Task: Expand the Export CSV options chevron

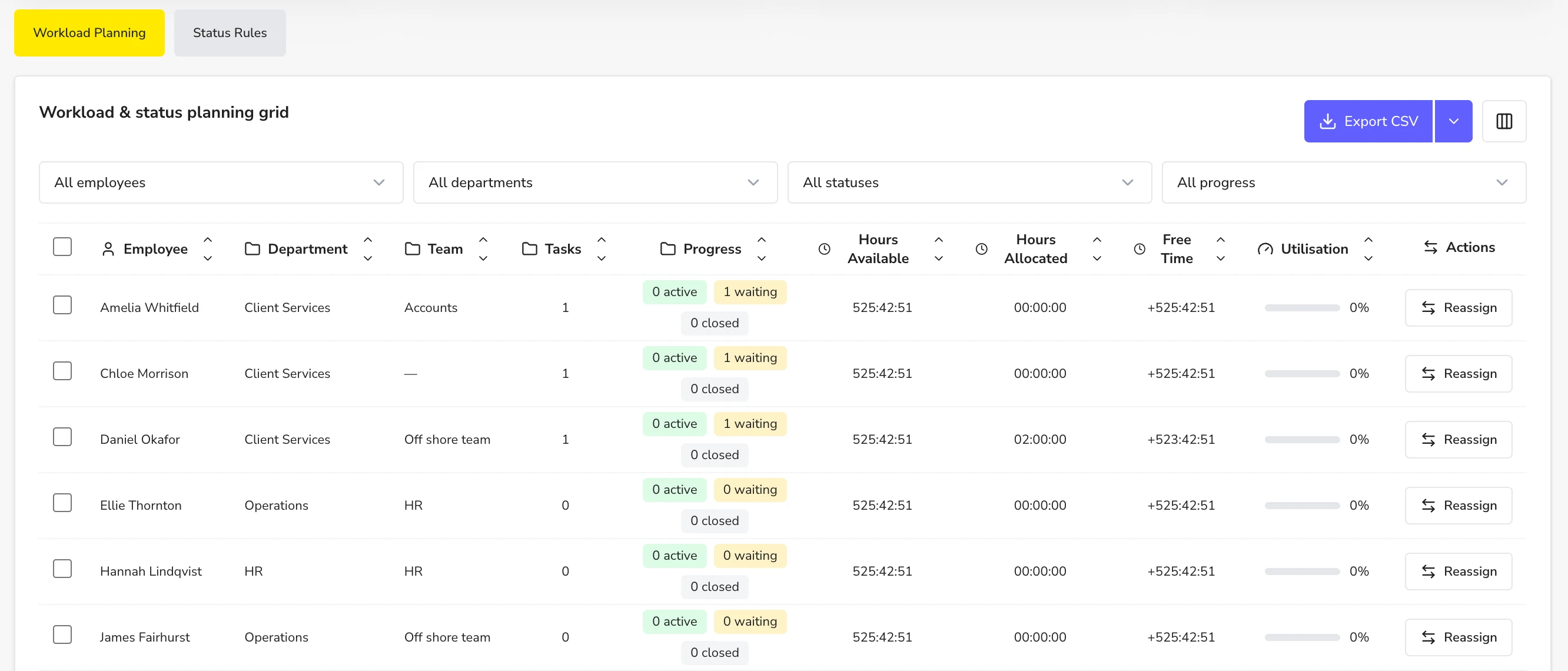Action: (x=1453, y=121)
